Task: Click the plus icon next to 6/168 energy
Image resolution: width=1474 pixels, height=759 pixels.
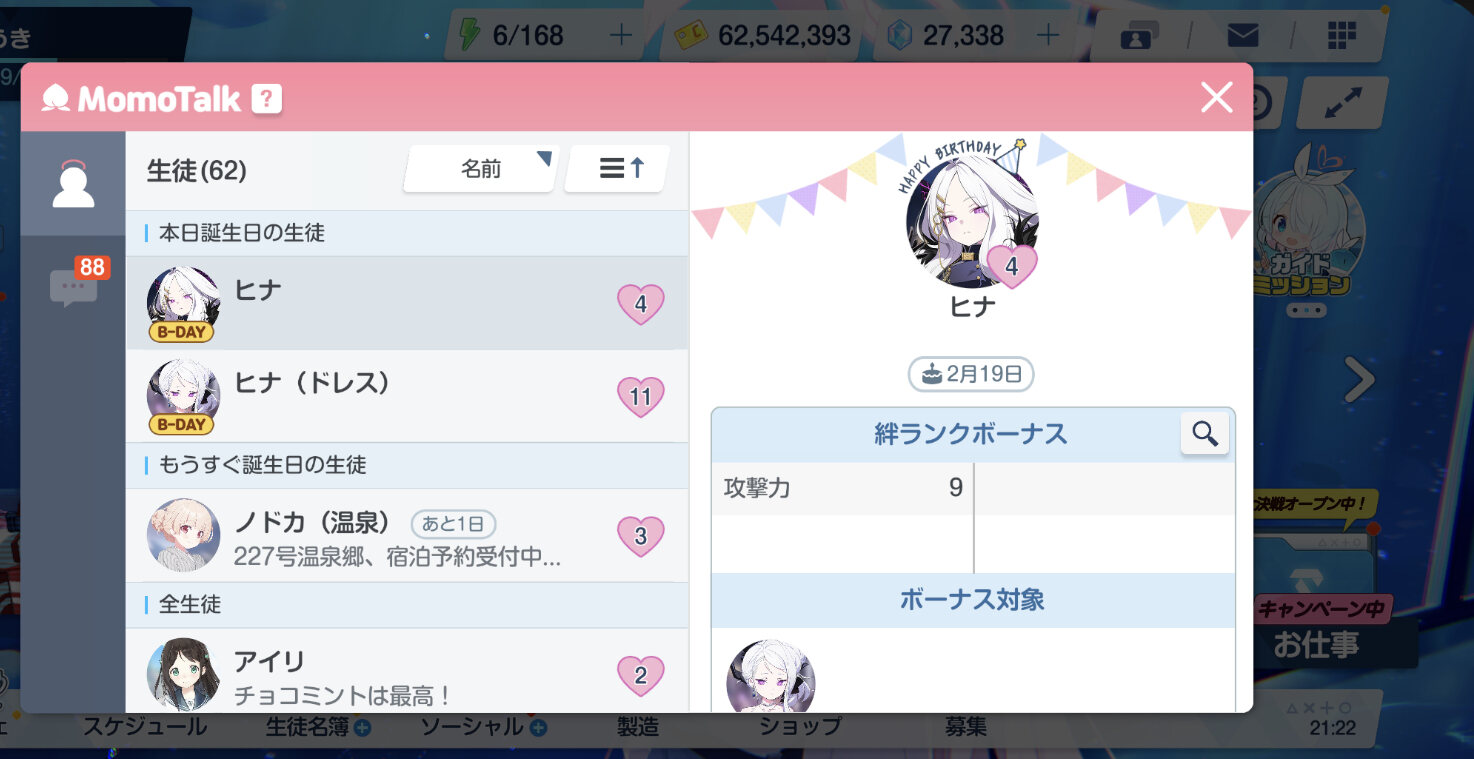Action: coord(621,36)
